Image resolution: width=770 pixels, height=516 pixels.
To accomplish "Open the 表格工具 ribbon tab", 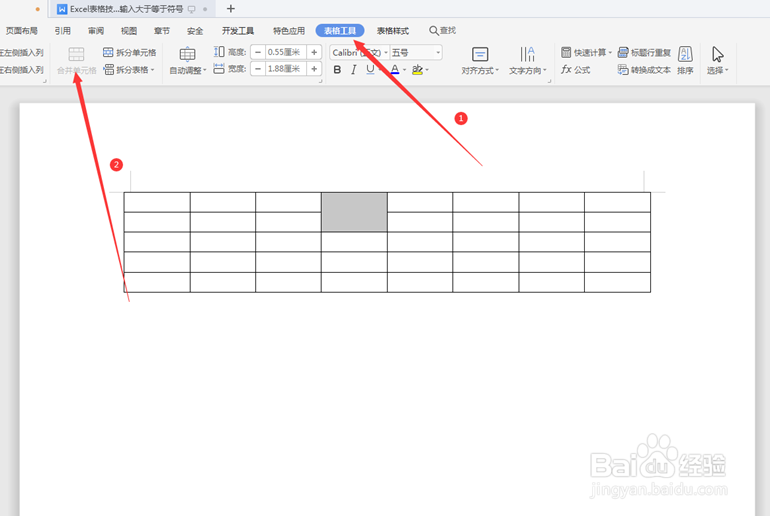I will 340,30.
